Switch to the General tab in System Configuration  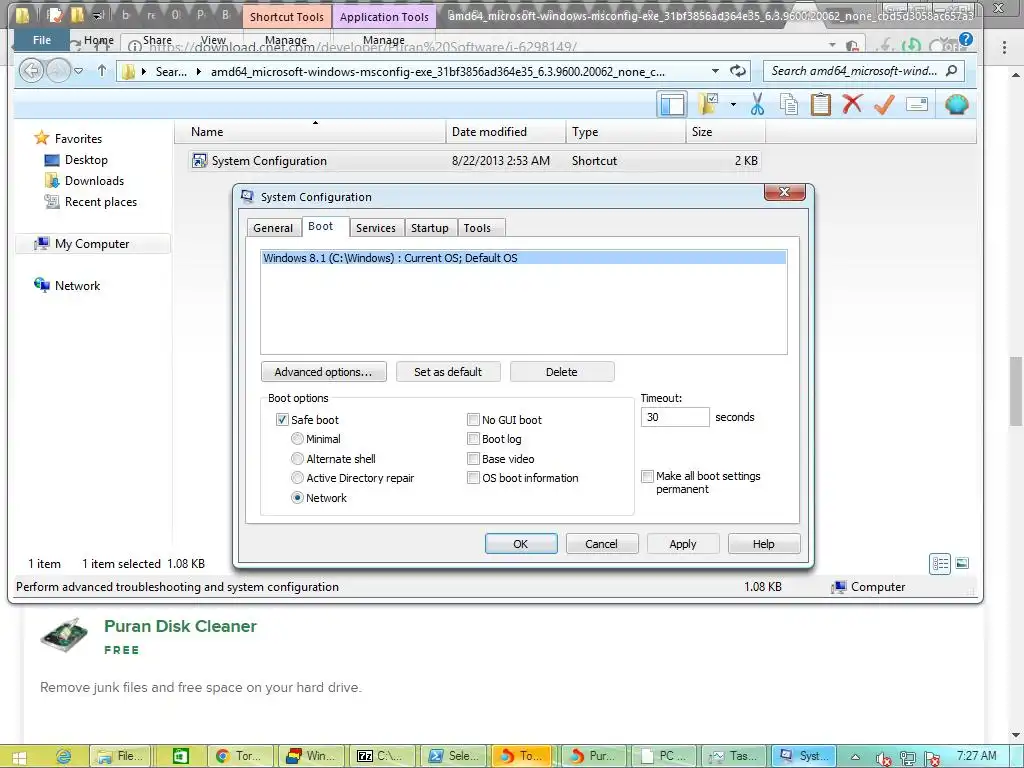click(273, 228)
